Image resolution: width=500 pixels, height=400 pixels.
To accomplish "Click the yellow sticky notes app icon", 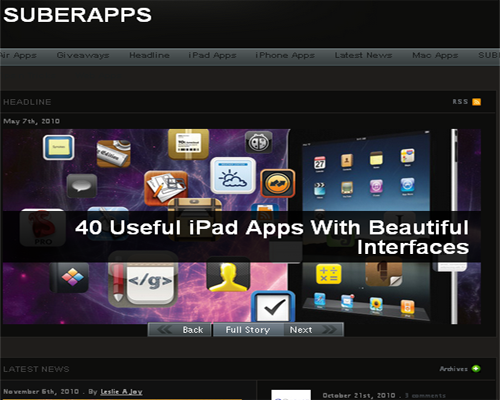I will (59, 147).
